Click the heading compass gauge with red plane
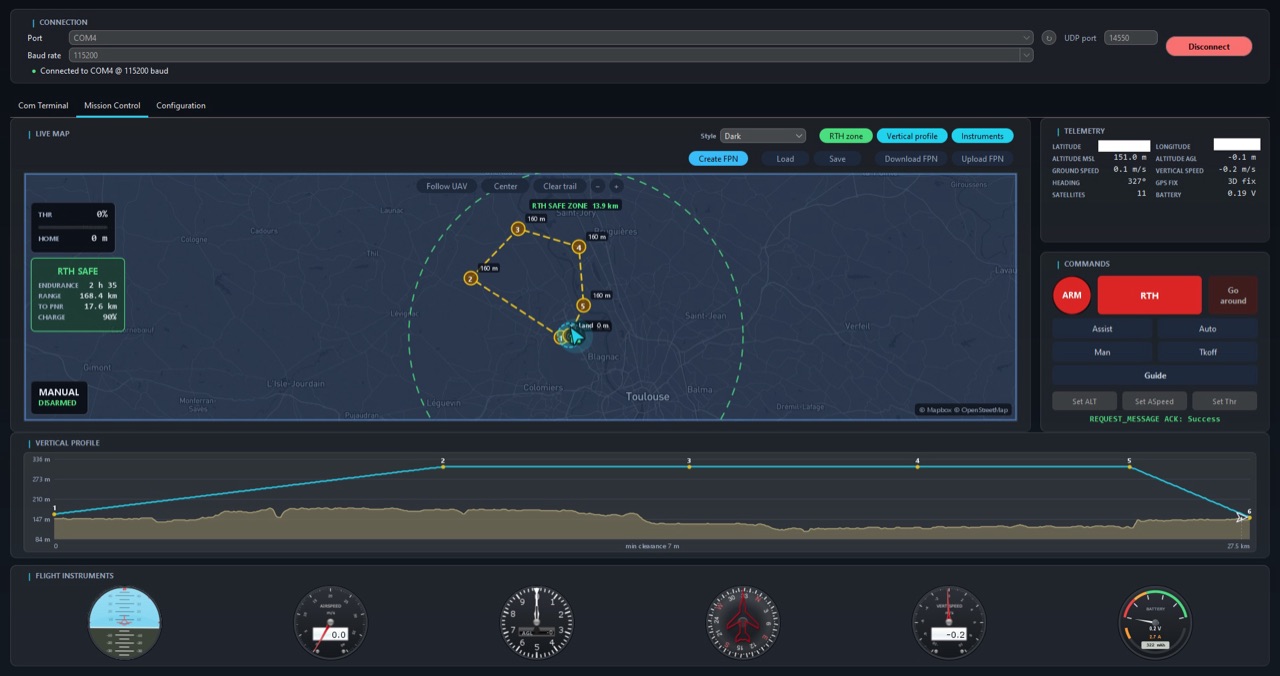Screen dimensions: 1280x676 743,622
